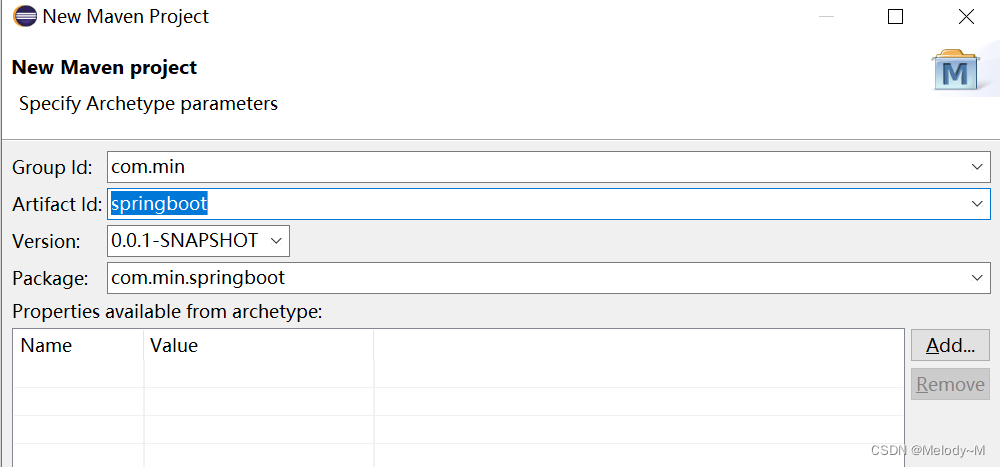Expand the Artifact Id dropdown arrow
1000x467 pixels.
click(976, 204)
